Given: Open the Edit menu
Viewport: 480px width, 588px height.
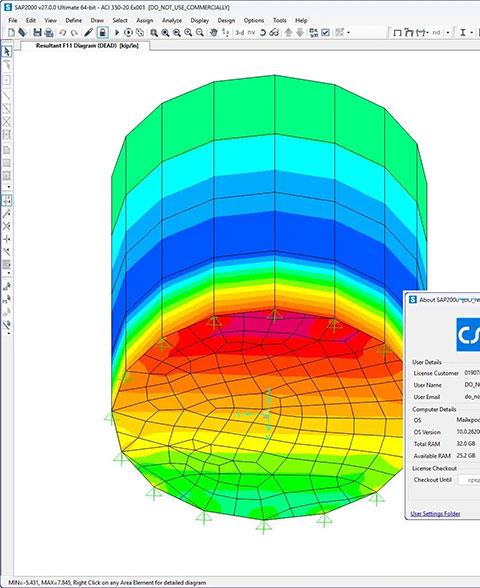Looking at the screenshot, I should [31, 20].
